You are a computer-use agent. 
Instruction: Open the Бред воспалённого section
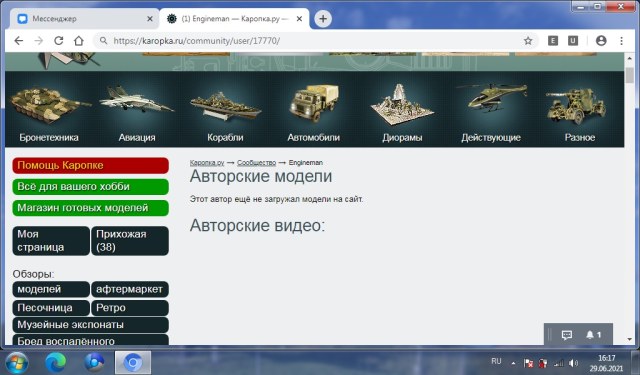coord(91,340)
